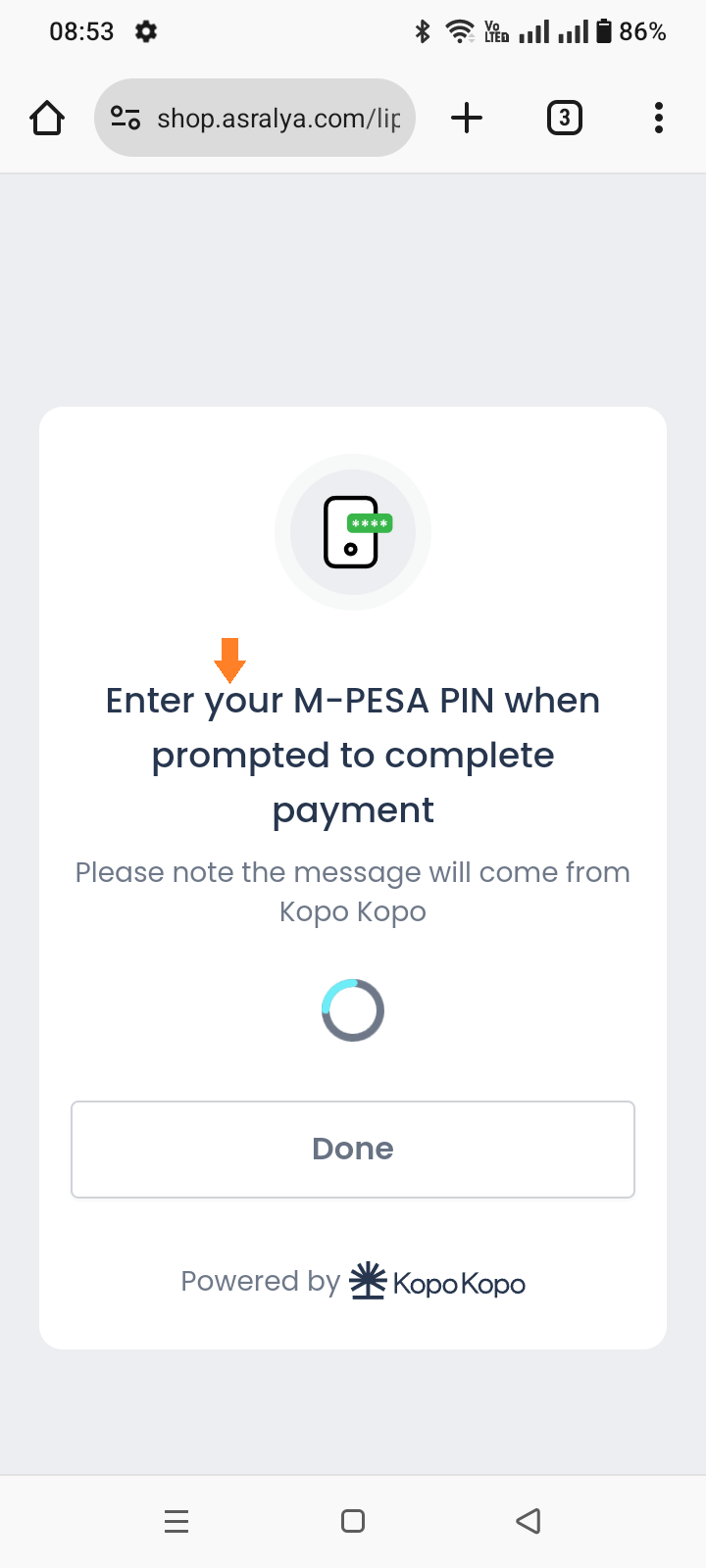
Task: Tap the home icon in the browser toolbar
Action: click(46, 117)
